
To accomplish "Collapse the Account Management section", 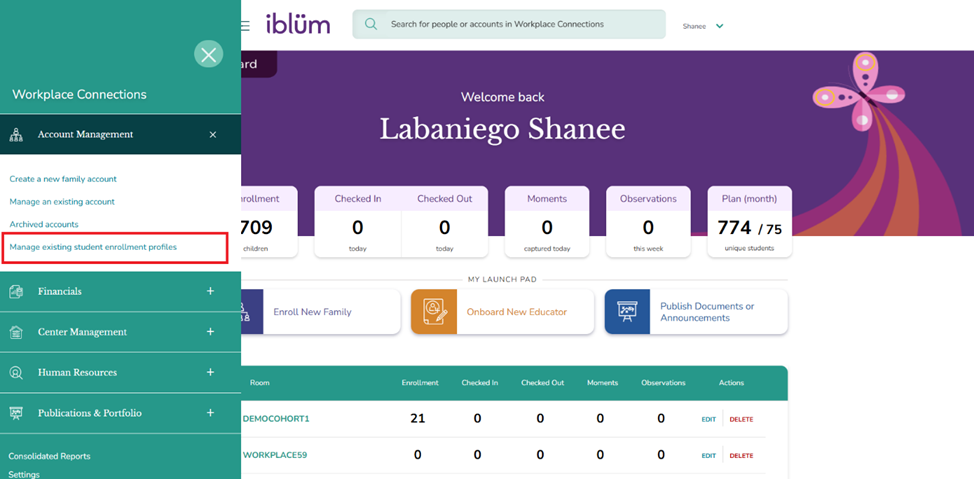I will tap(212, 134).
